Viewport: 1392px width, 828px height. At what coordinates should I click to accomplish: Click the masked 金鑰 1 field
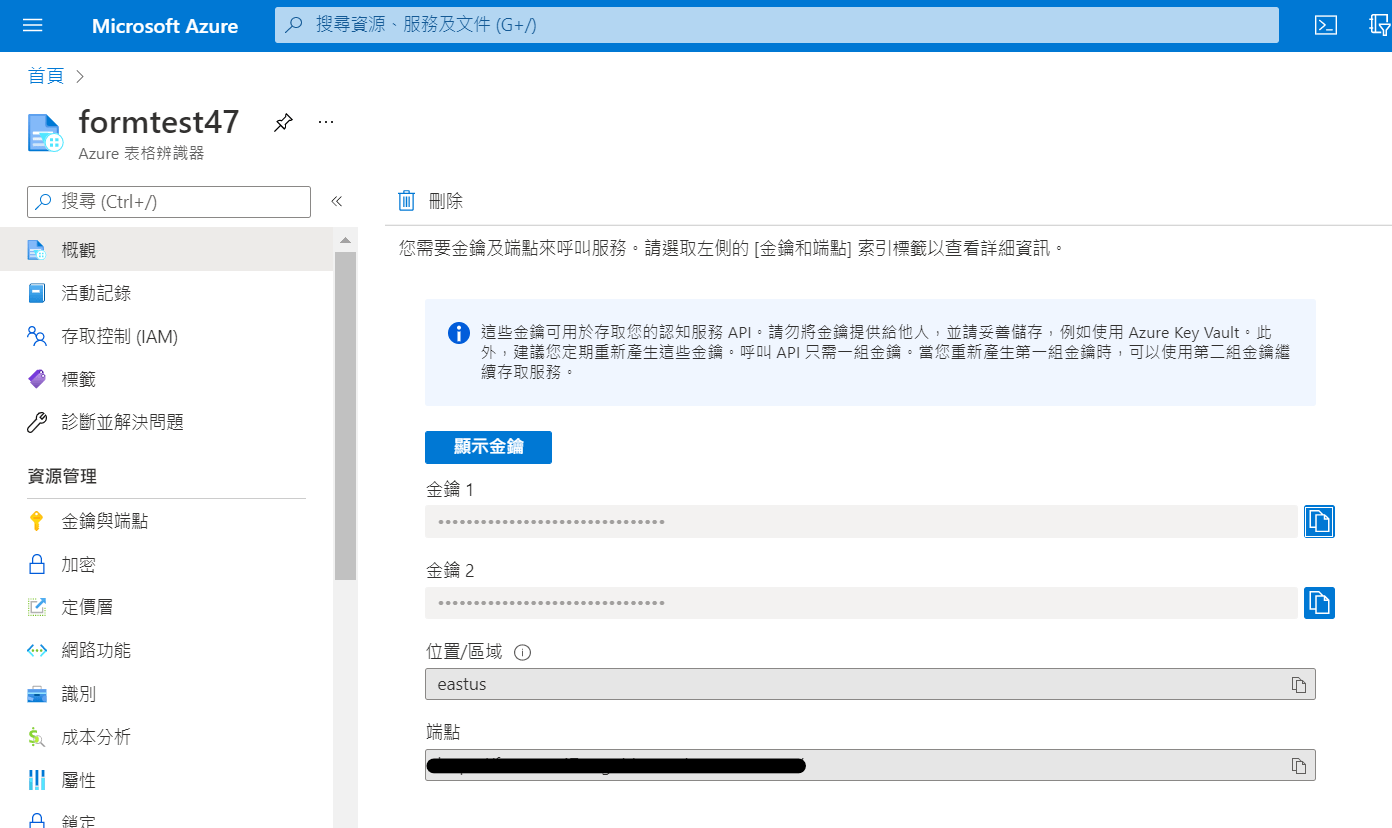point(861,521)
